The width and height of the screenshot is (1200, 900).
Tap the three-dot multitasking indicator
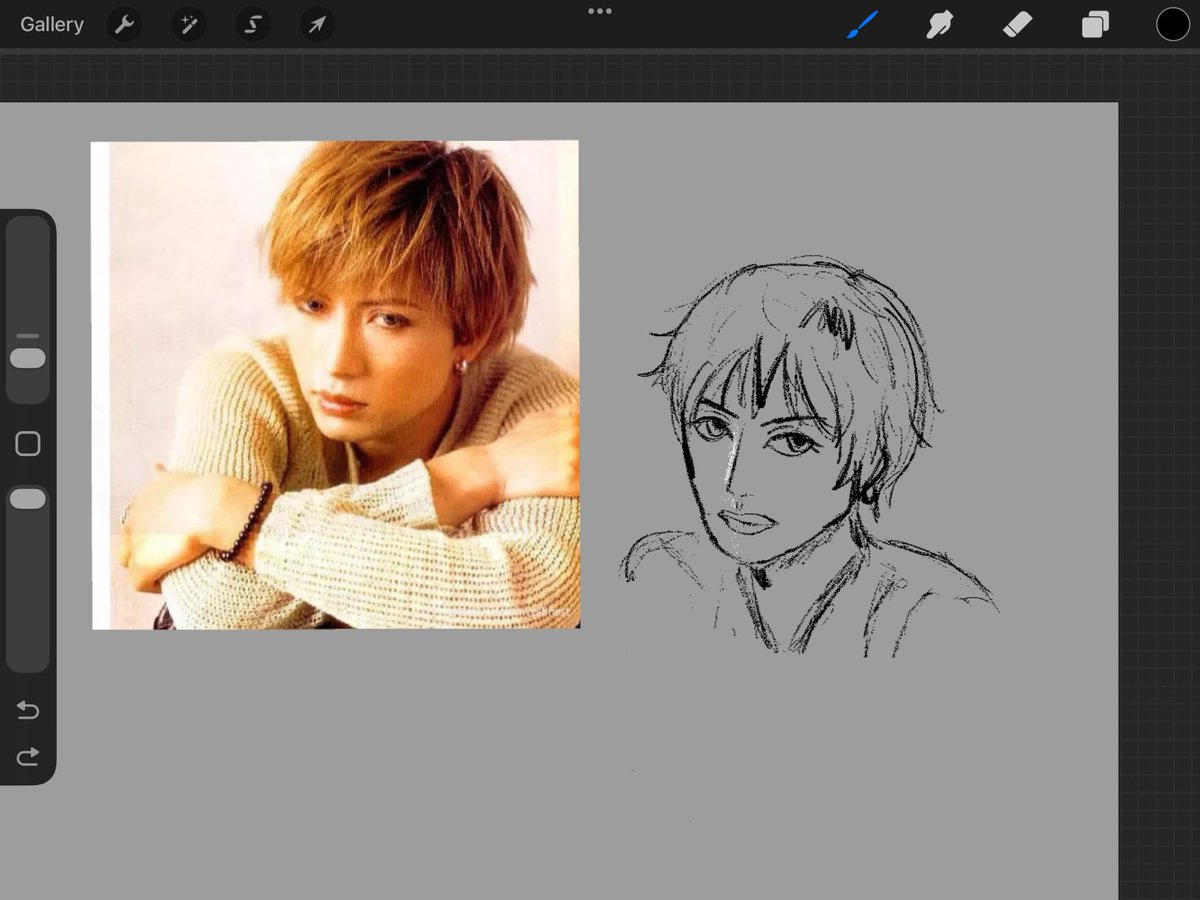[600, 11]
